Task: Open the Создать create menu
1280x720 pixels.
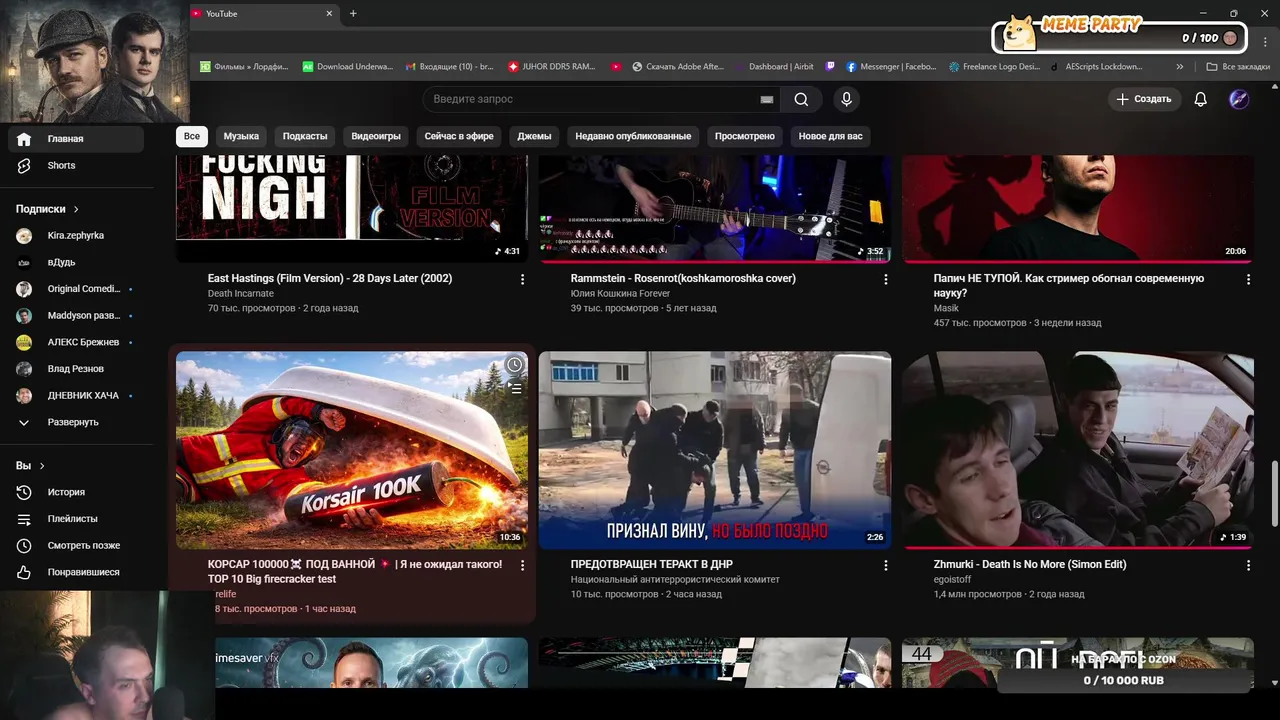Action: 1145,99
